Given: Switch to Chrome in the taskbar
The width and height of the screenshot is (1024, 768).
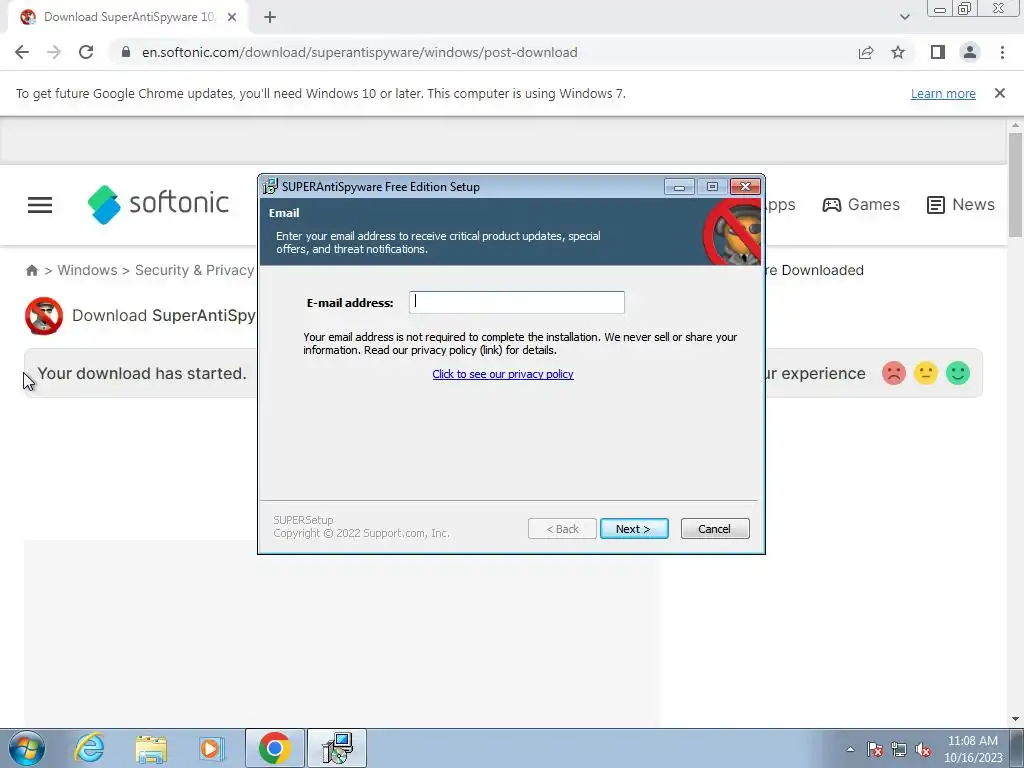Looking at the screenshot, I should 274,748.
